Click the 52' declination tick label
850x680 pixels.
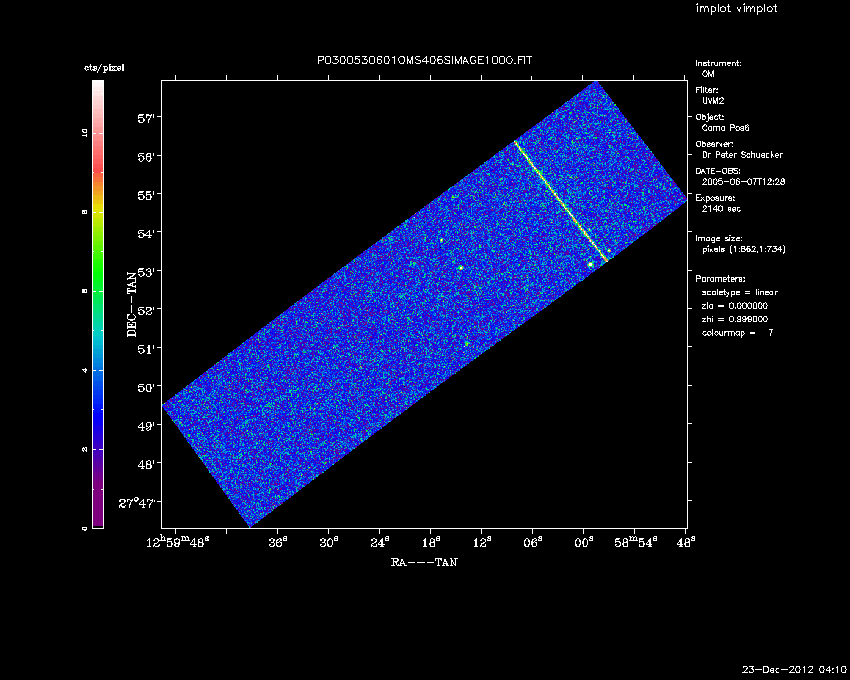146,311
